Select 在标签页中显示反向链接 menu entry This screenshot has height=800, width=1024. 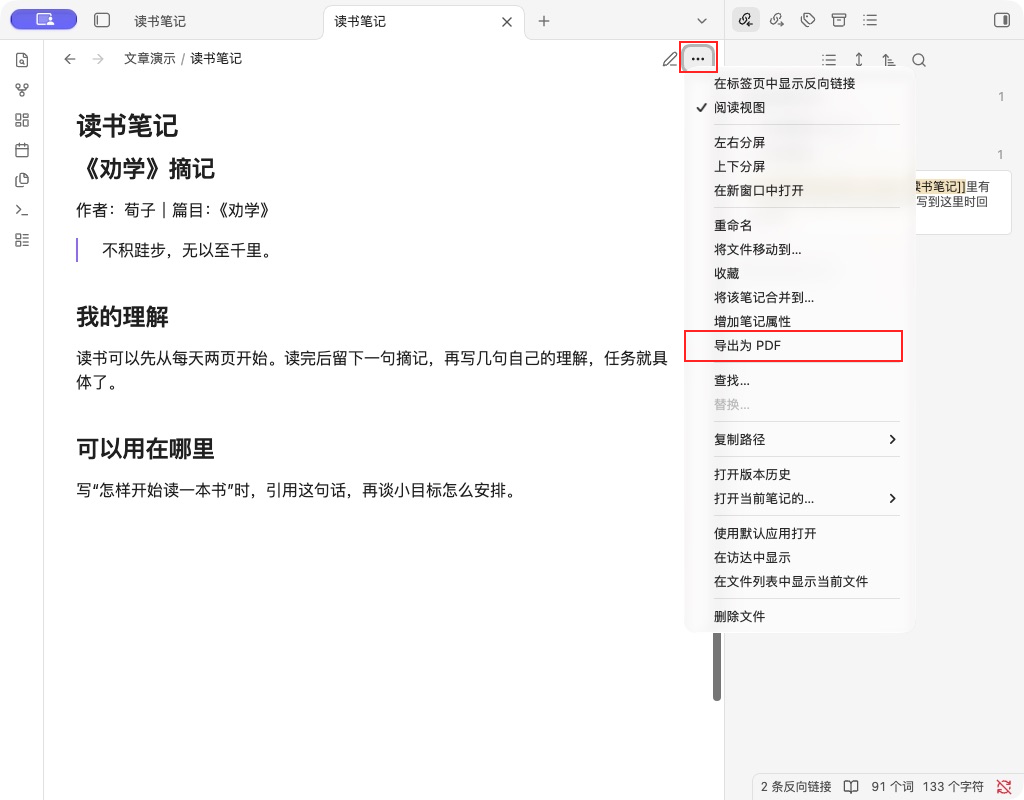tap(793, 84)
